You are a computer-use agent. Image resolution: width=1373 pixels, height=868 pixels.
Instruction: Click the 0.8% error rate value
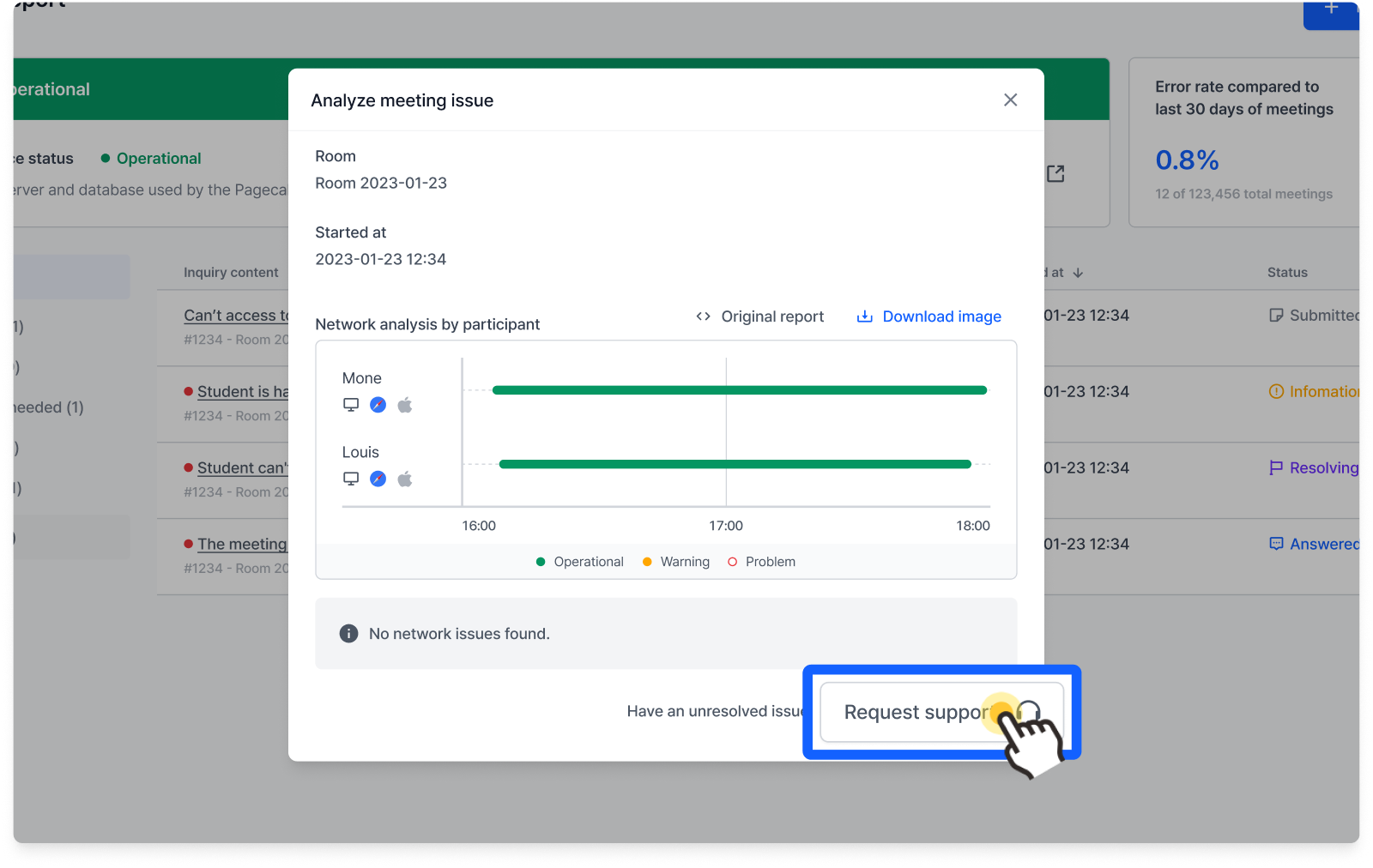click(x=1187, y=160)
